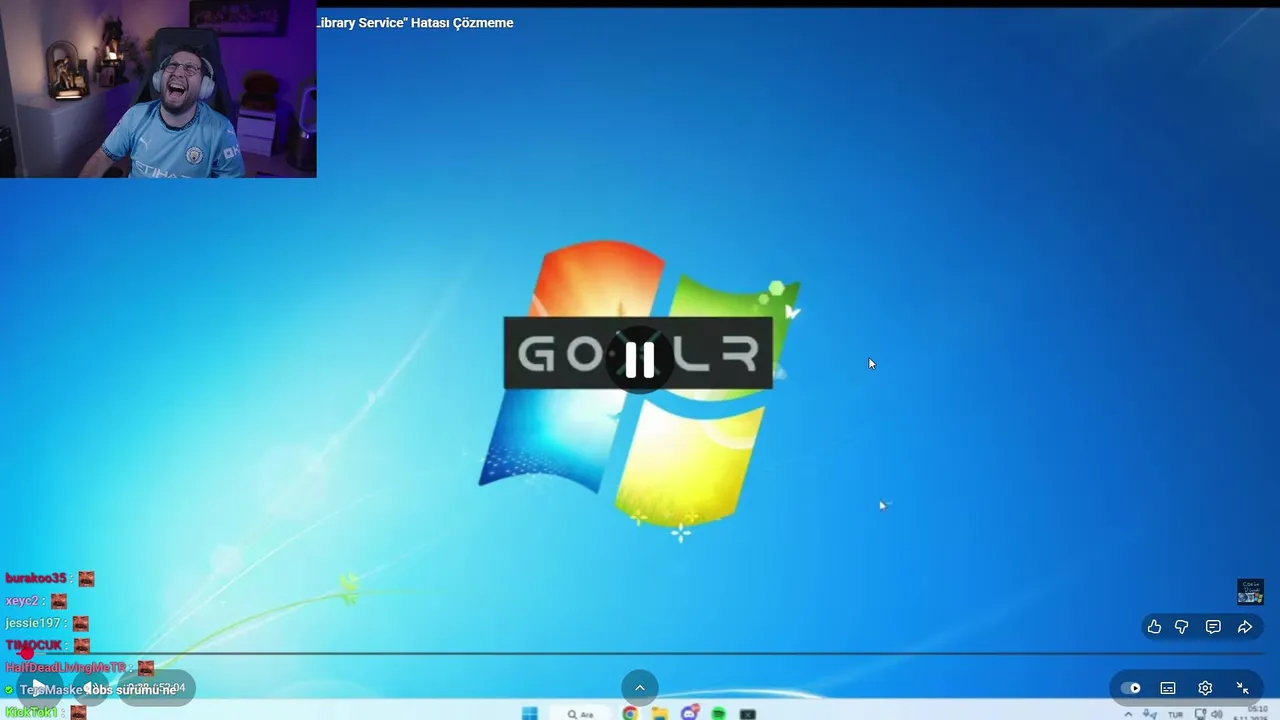Open the Discord taskbar icon
The width and height of the screenshot is (1280, 720).
(x=689, y=714)
